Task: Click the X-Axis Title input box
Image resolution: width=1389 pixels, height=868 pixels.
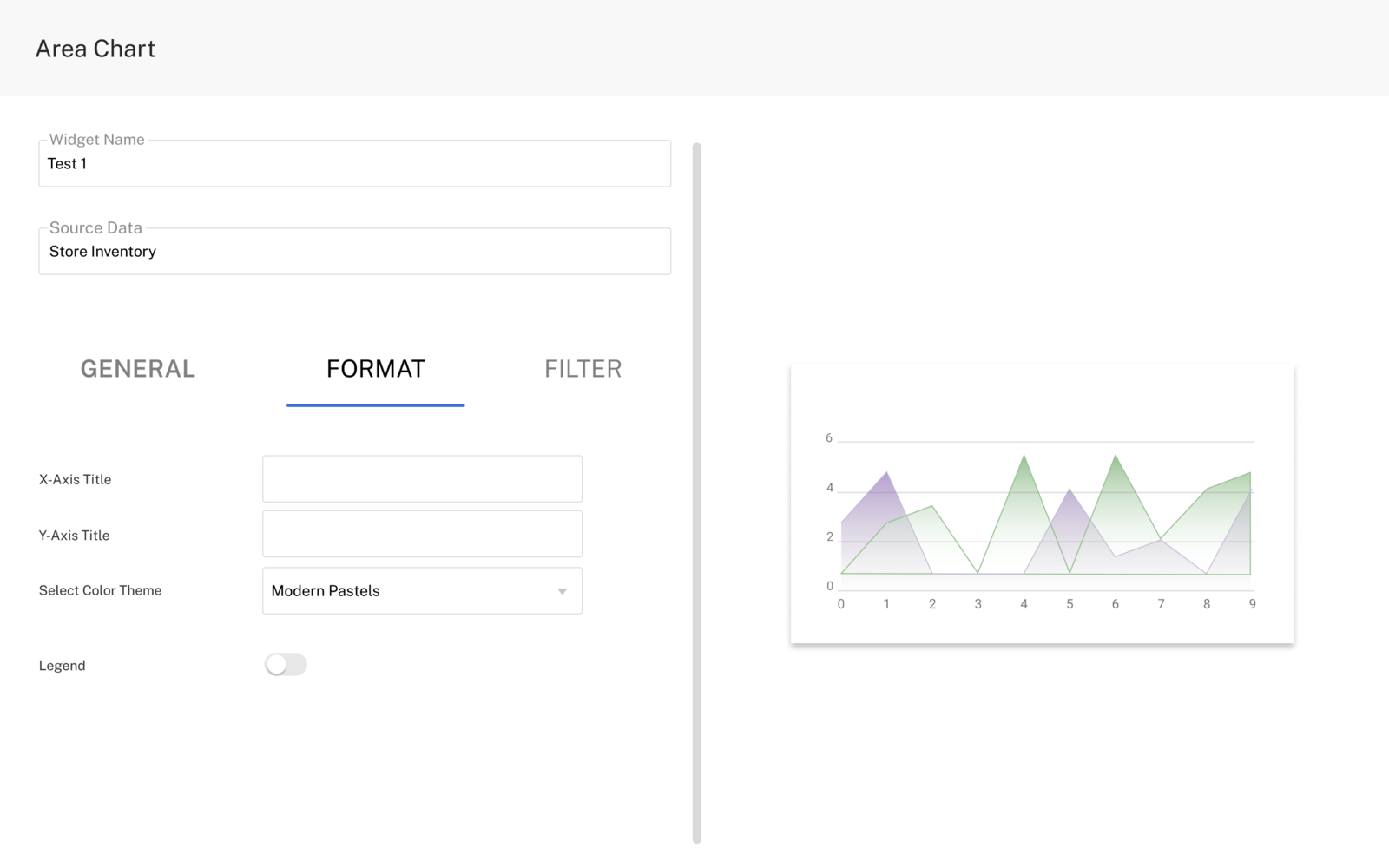Action: (422, 478)
